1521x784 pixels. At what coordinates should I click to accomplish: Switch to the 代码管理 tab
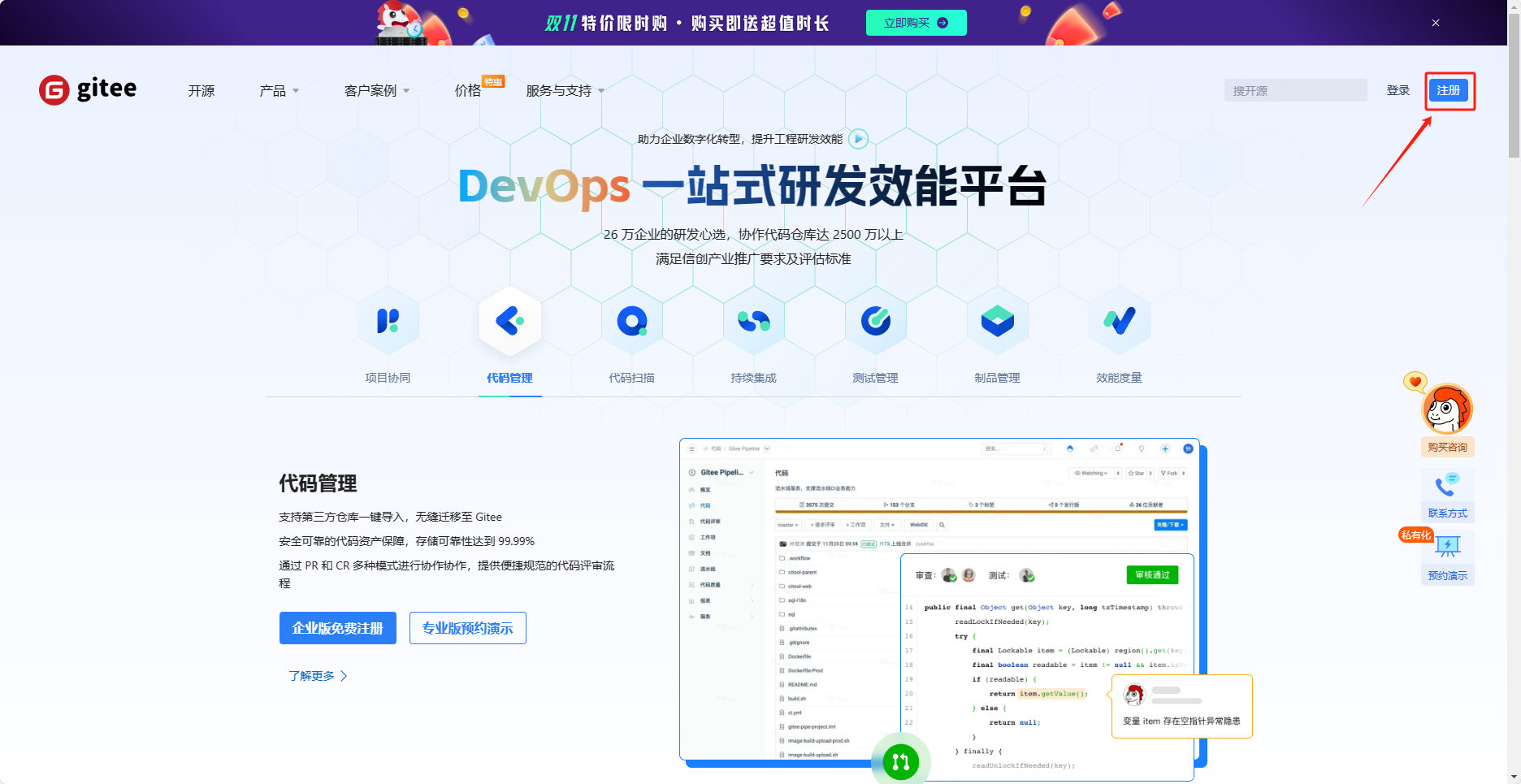(x=509, y=378)
